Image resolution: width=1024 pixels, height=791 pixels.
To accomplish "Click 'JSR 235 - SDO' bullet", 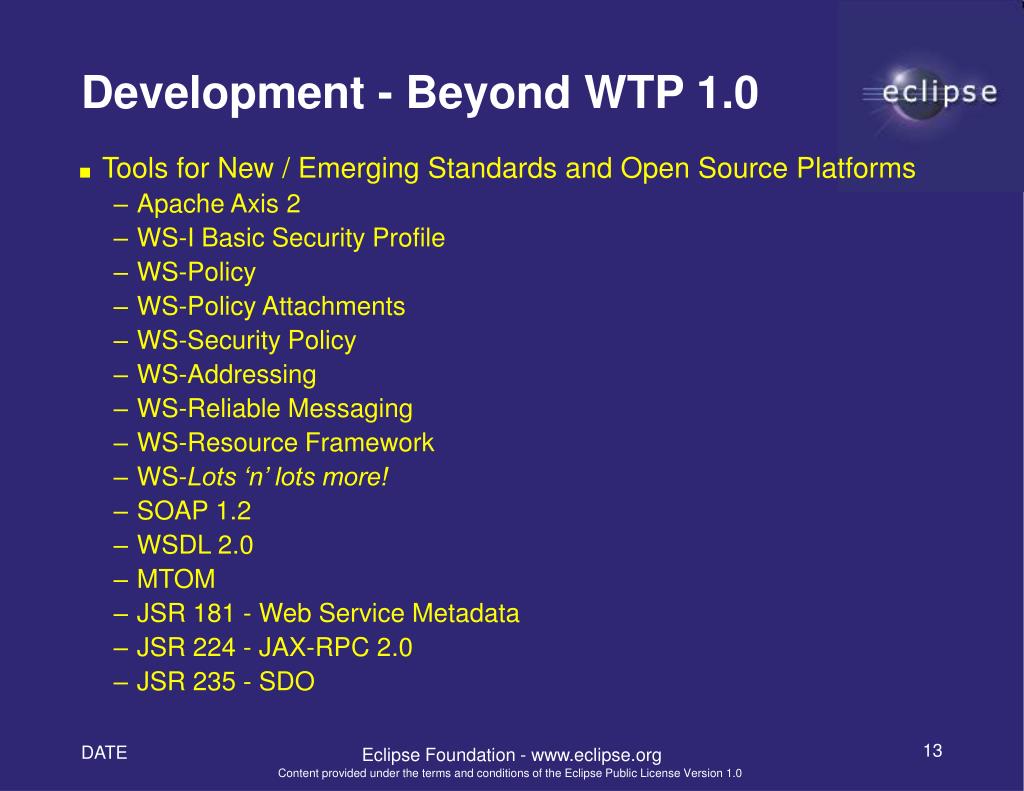I will tap(225, 681).
